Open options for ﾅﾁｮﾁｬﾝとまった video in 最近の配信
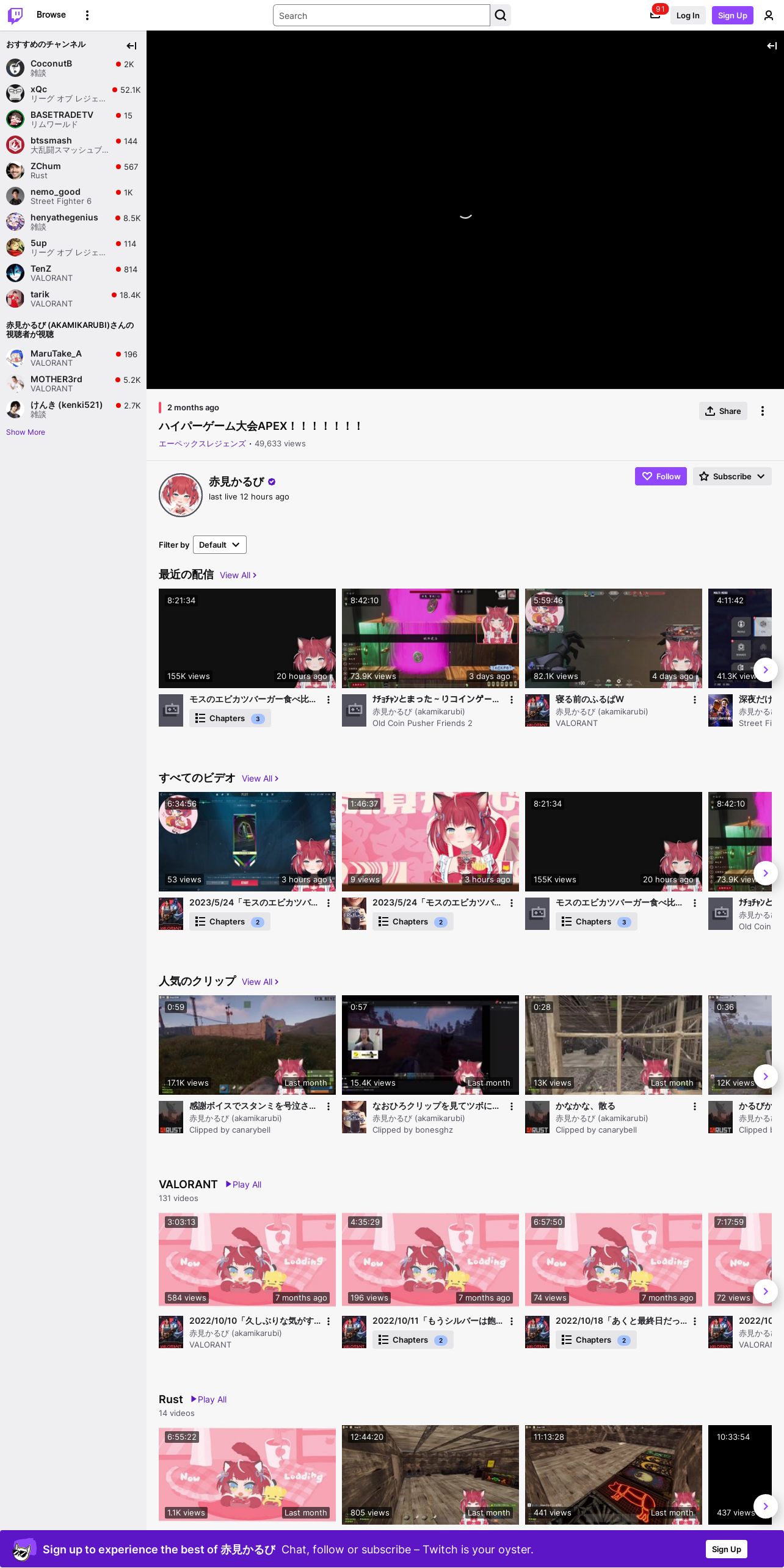Screen dimensions: 784x1568 (512, 700)
